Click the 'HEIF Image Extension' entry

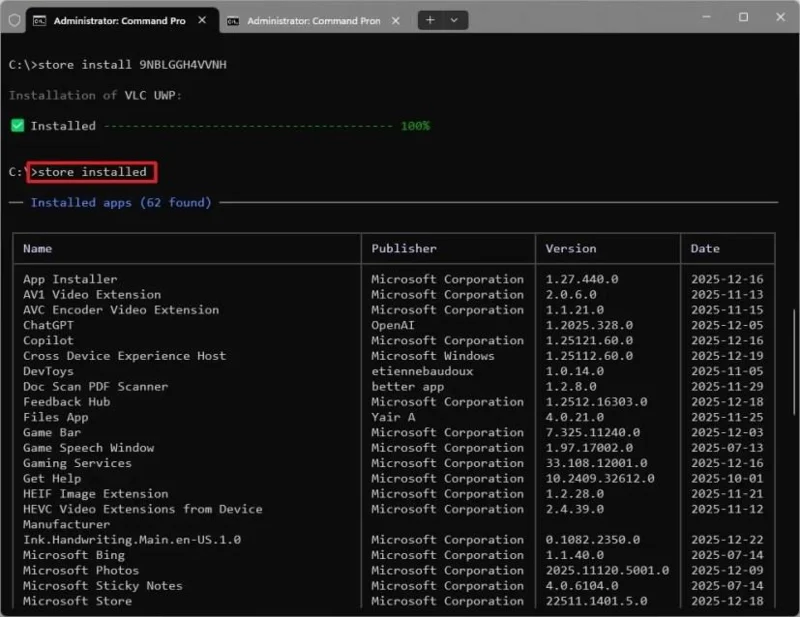(x=95, y=493)
